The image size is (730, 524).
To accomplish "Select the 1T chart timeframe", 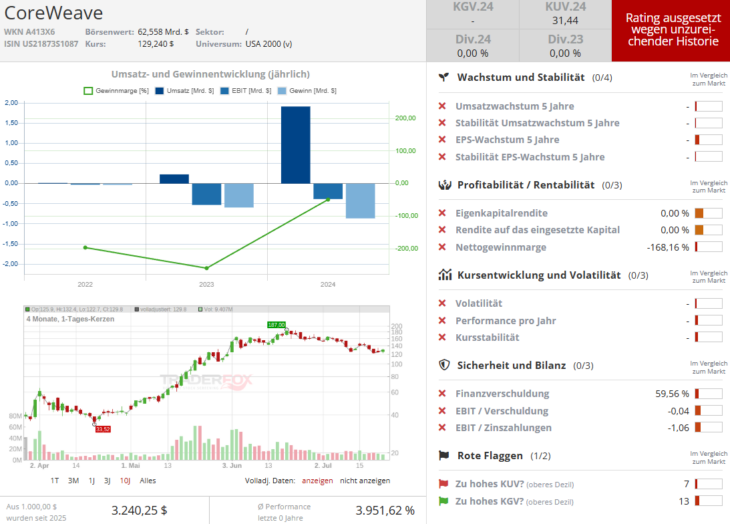I will point(54,481).
